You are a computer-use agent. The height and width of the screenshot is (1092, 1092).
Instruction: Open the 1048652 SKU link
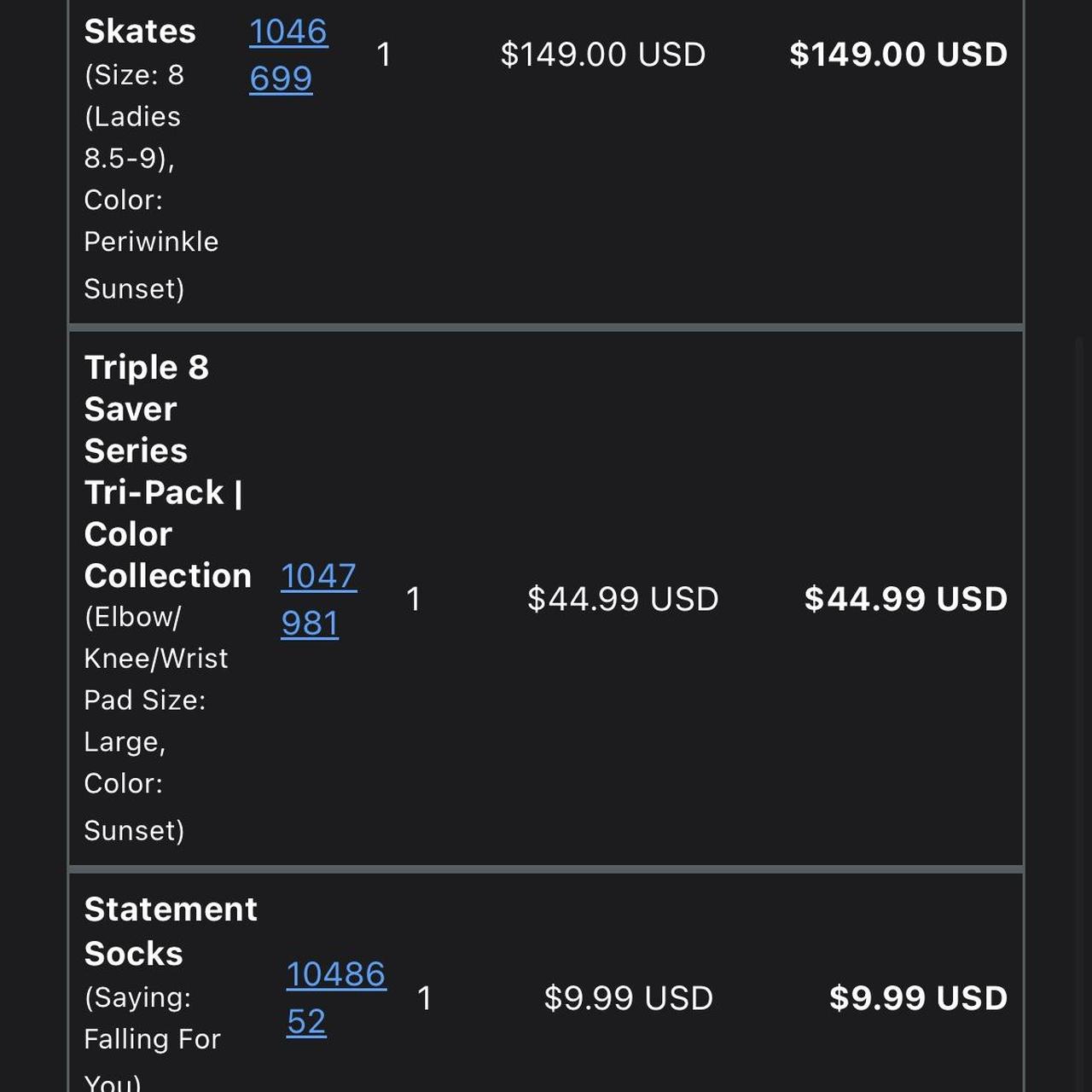(335, 996)
